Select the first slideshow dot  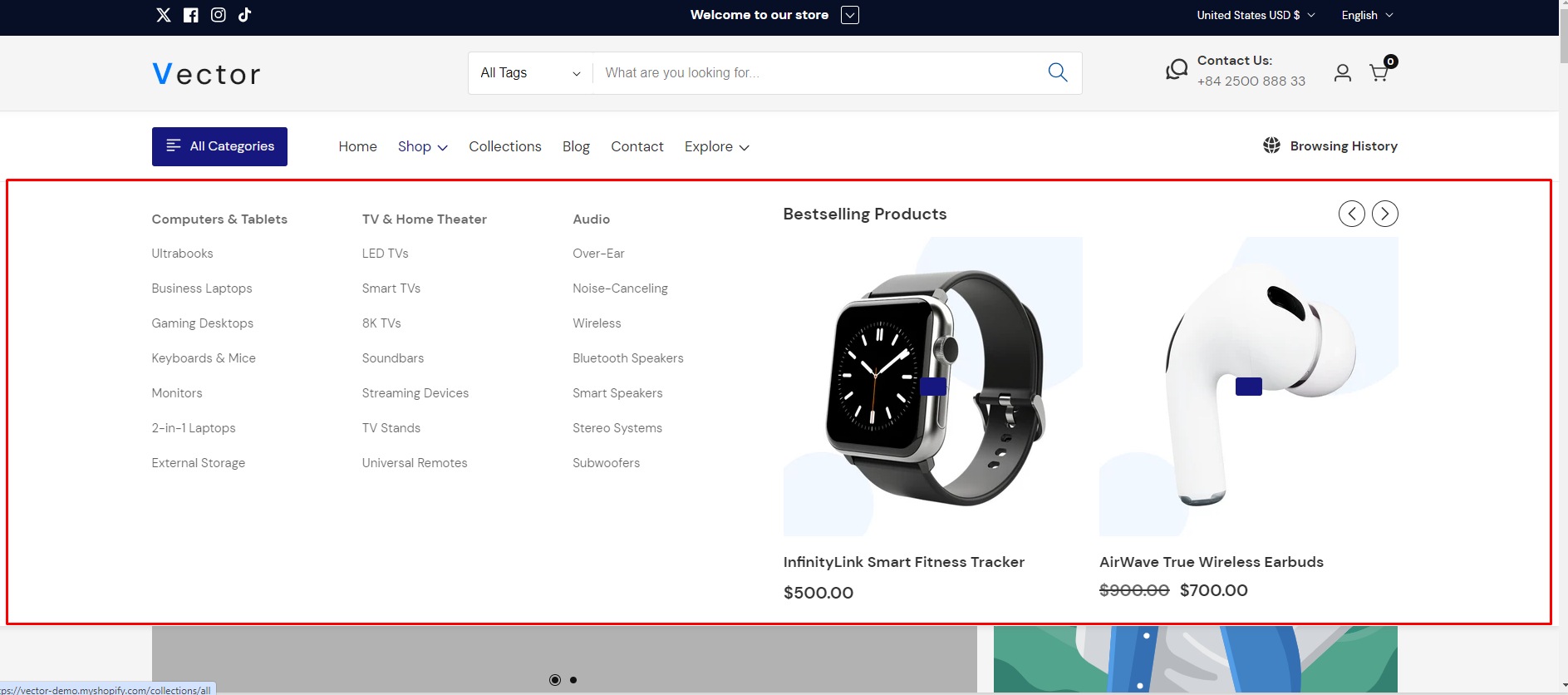[555, 680]
